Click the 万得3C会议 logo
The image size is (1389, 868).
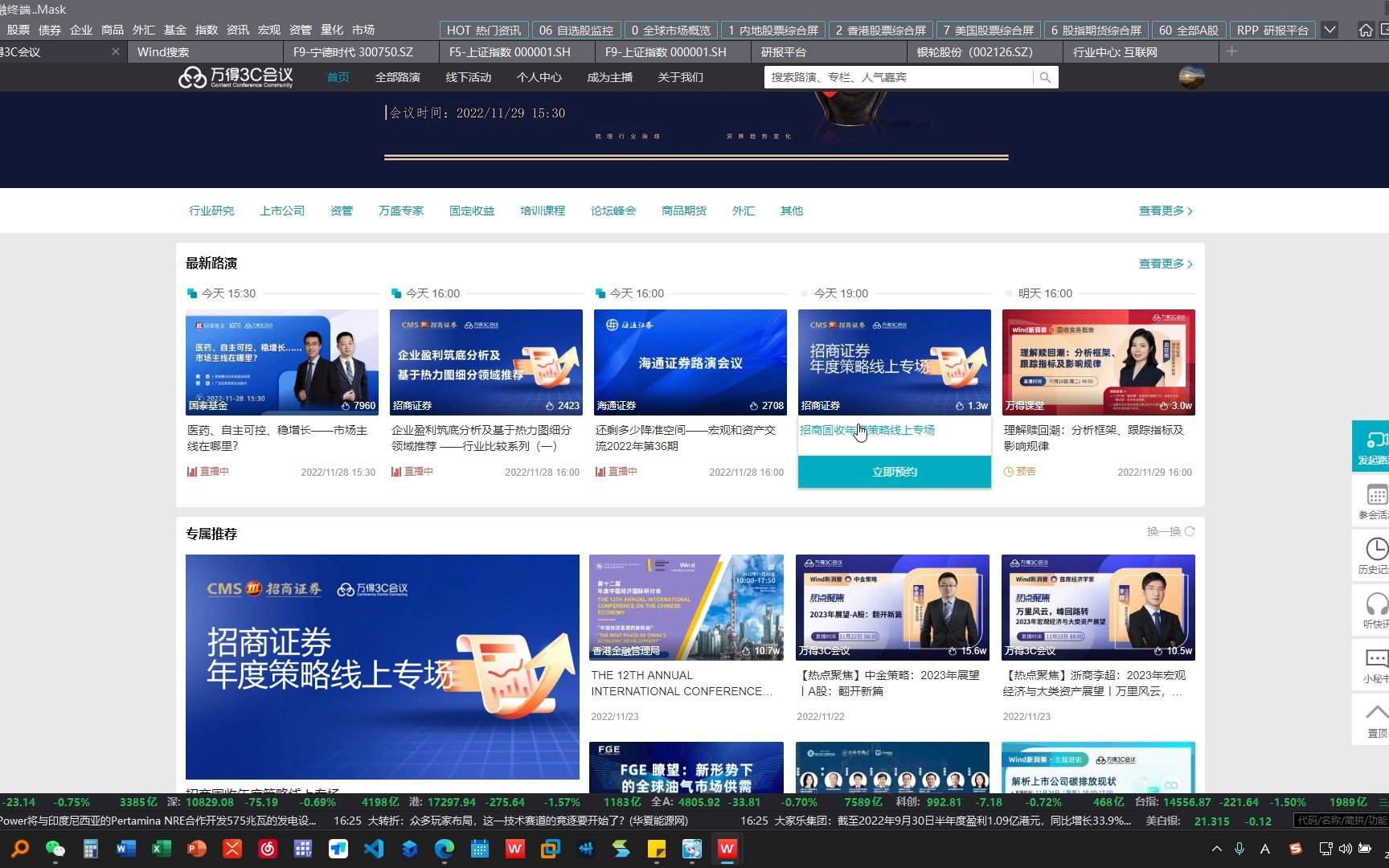pyautogui.click(x=236, y=77)
